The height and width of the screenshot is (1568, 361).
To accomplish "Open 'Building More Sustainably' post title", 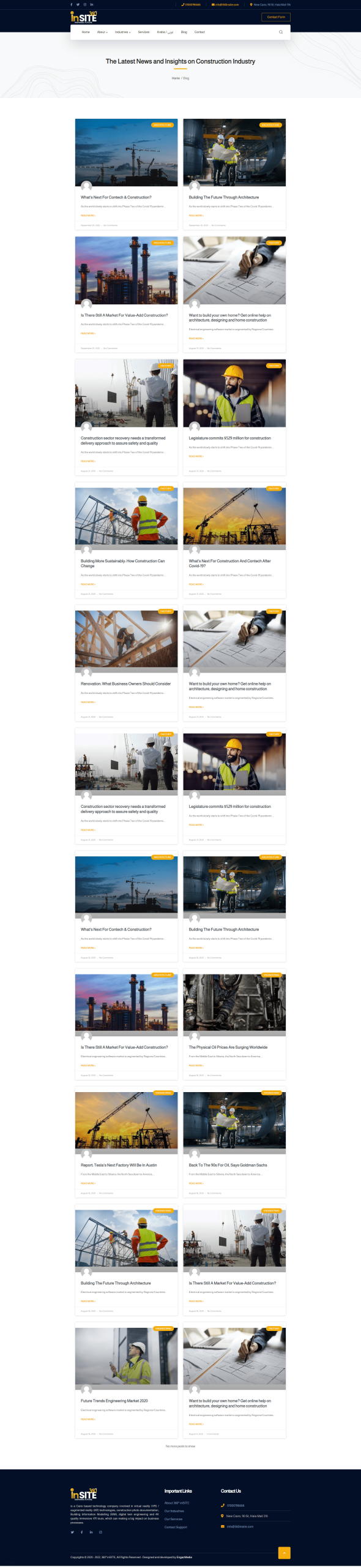I will click(122, 563).
